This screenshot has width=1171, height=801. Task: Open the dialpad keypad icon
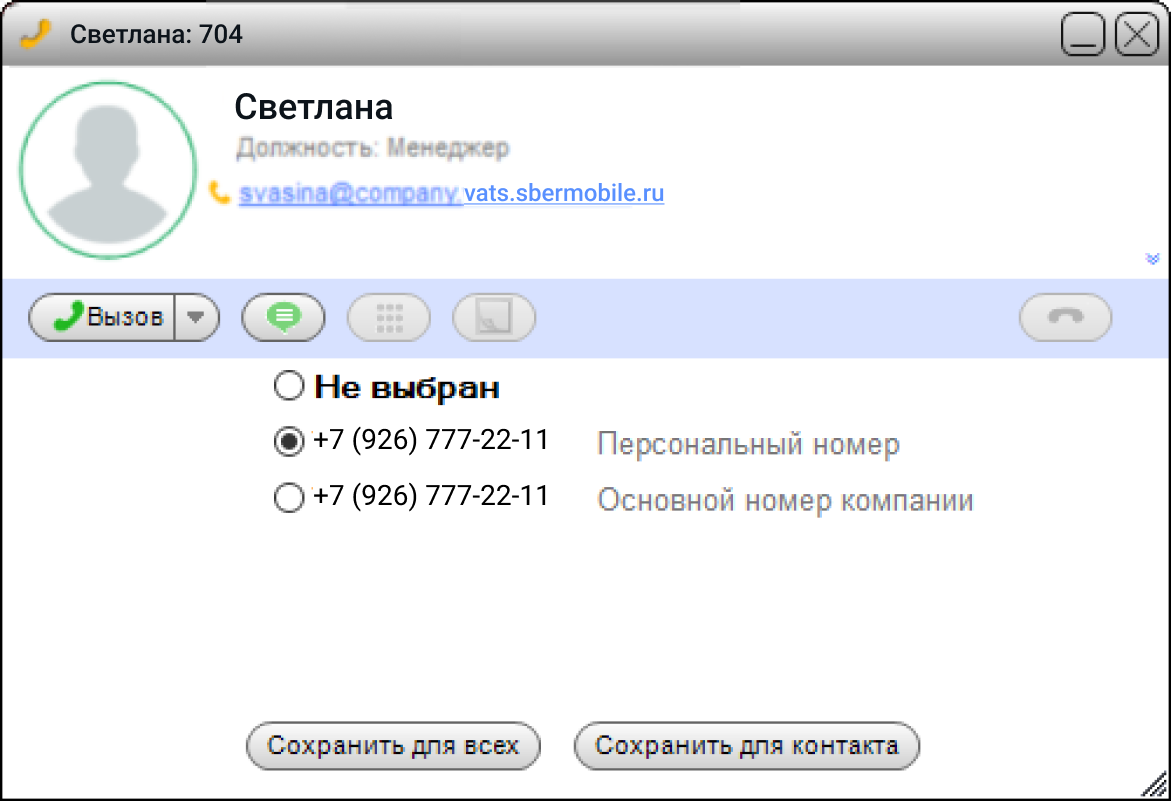389,318
